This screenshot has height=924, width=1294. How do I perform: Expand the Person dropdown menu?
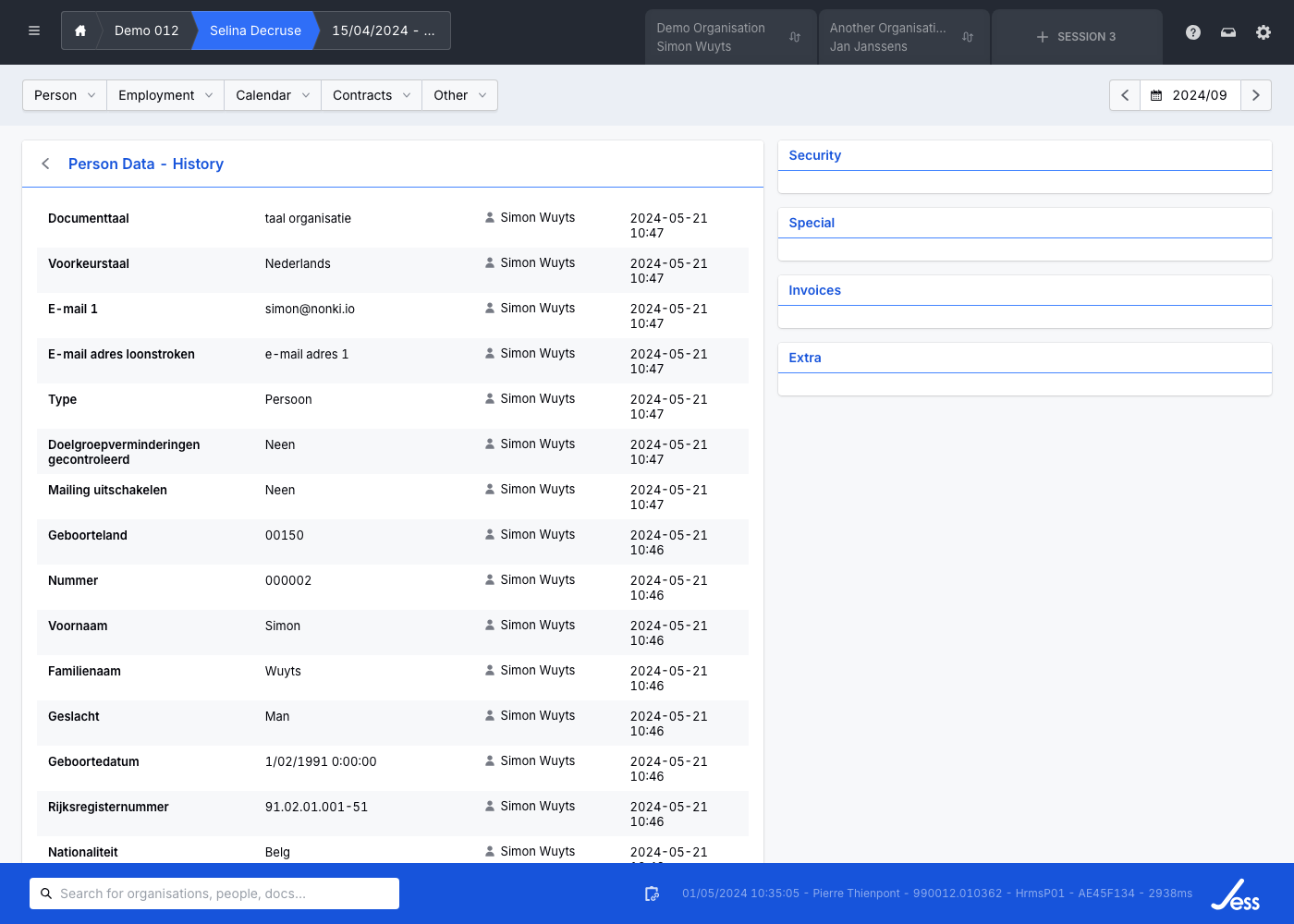tap(65, 95)
